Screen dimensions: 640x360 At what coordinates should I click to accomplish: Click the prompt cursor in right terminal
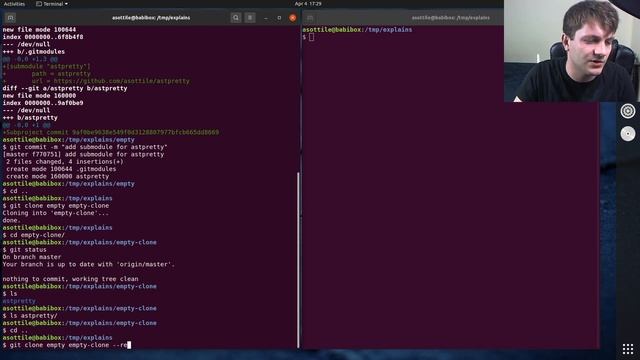pos(311,37)
